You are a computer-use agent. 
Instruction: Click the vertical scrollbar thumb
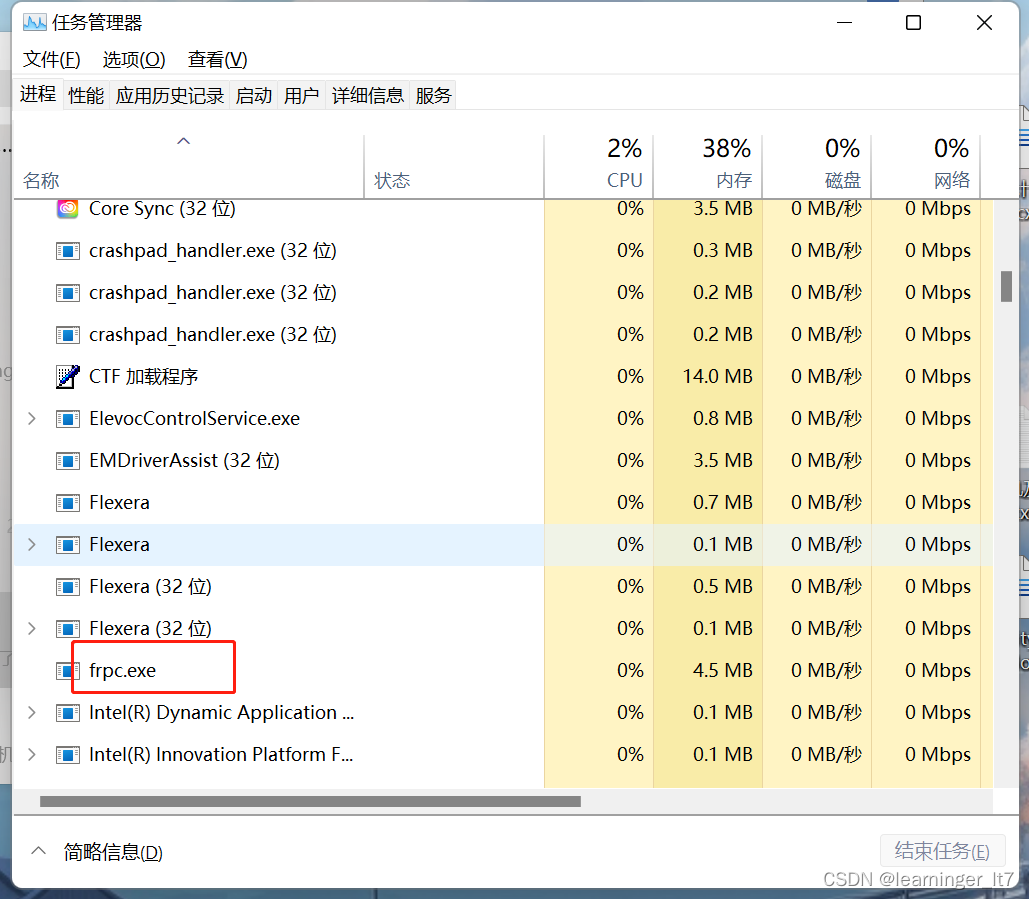pyautogui.click(x=1006, y=286)
